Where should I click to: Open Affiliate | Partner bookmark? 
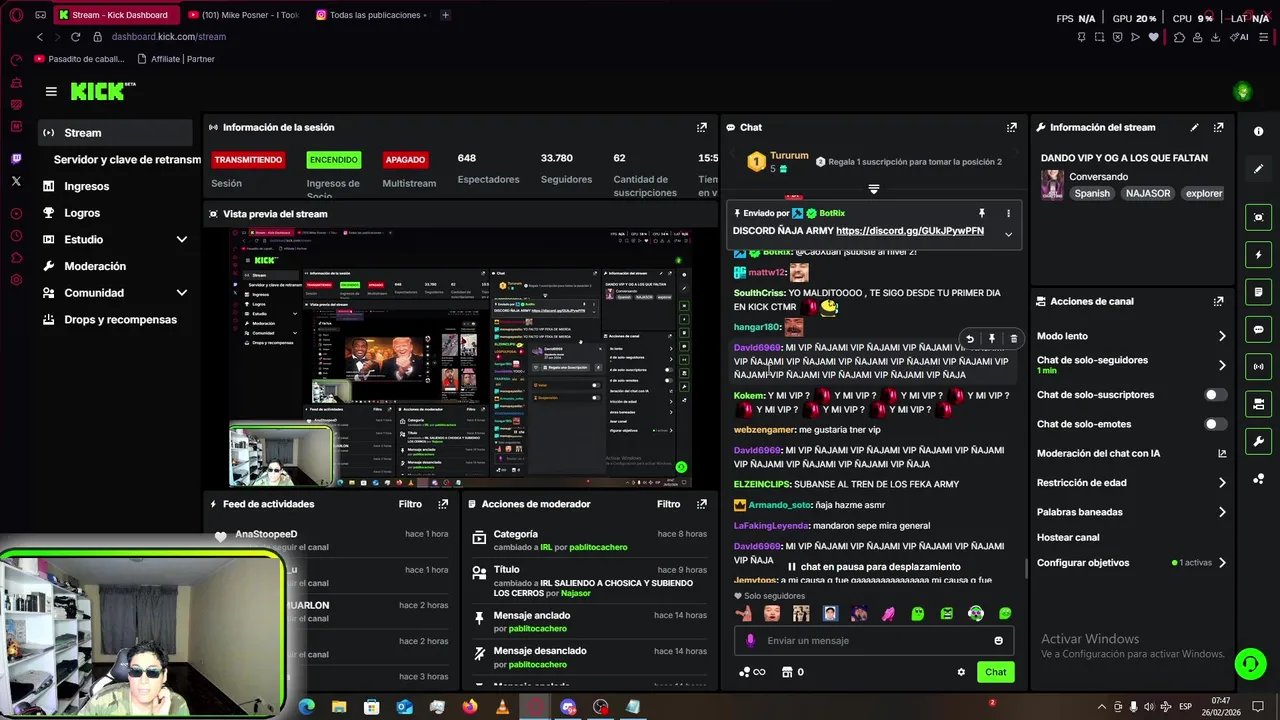pos(175,59)
